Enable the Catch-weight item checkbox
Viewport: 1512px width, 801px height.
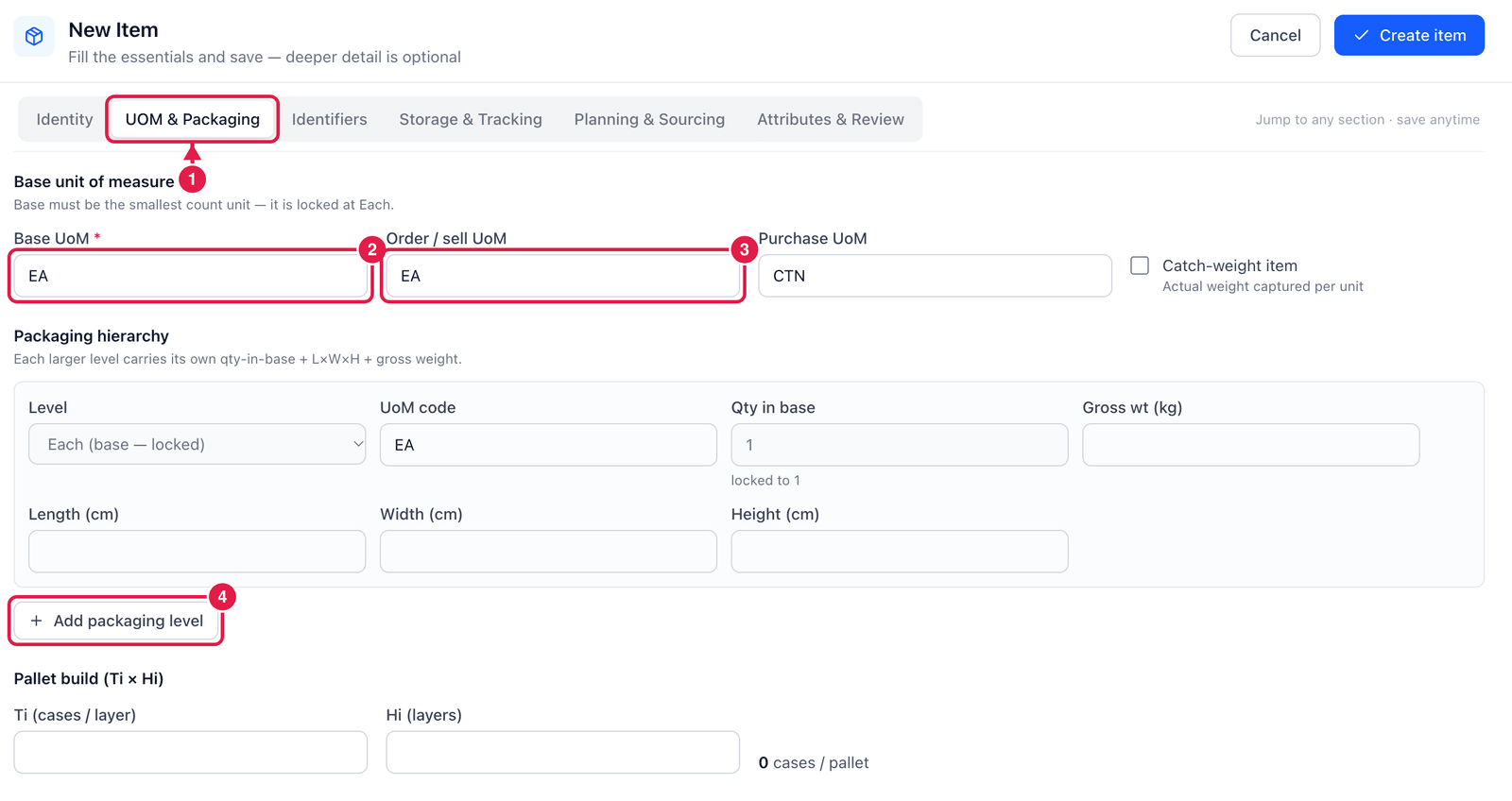pyautogui.click(x=1140, y=265)
